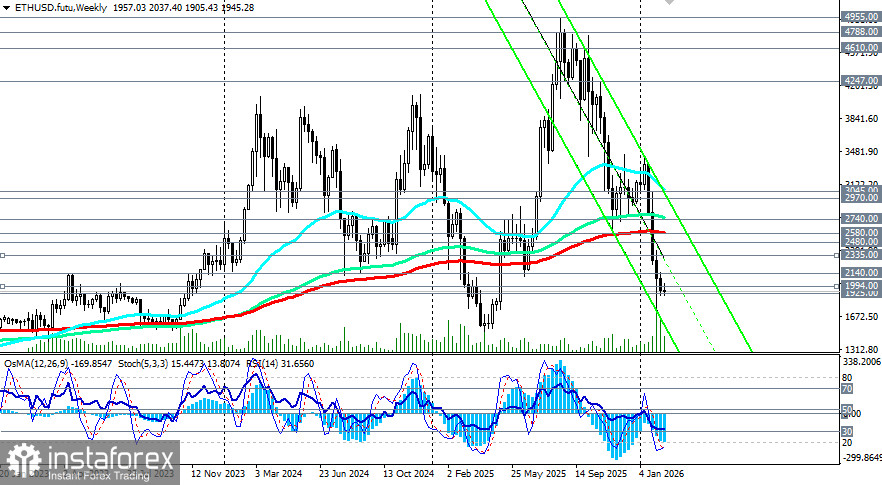Grab the left-end handle of the 2335.00 line
Screen dimensions: 882x485
click(x=2, y=255)
